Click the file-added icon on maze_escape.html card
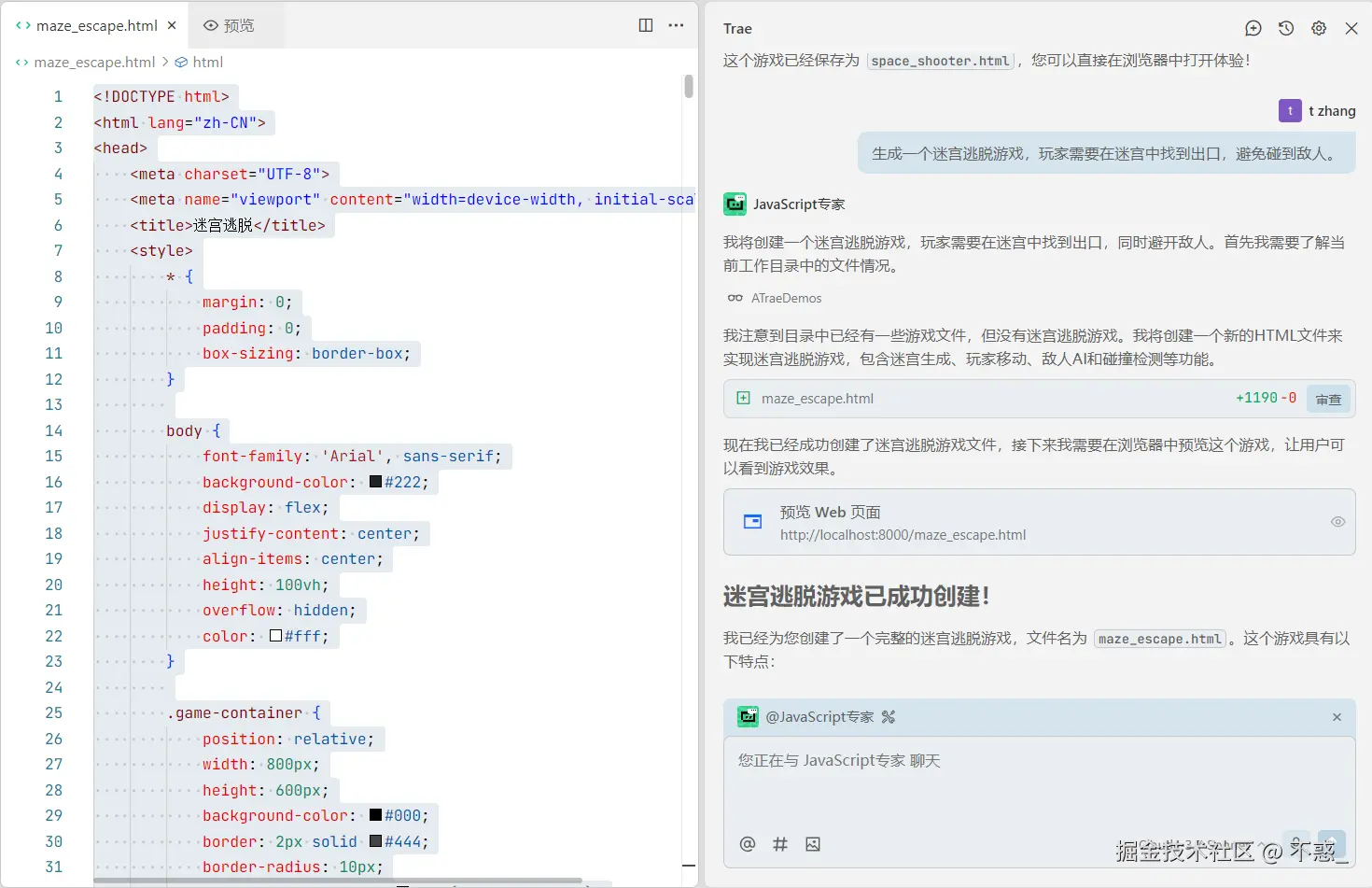 pyautogui.click(x=743, y=398)
